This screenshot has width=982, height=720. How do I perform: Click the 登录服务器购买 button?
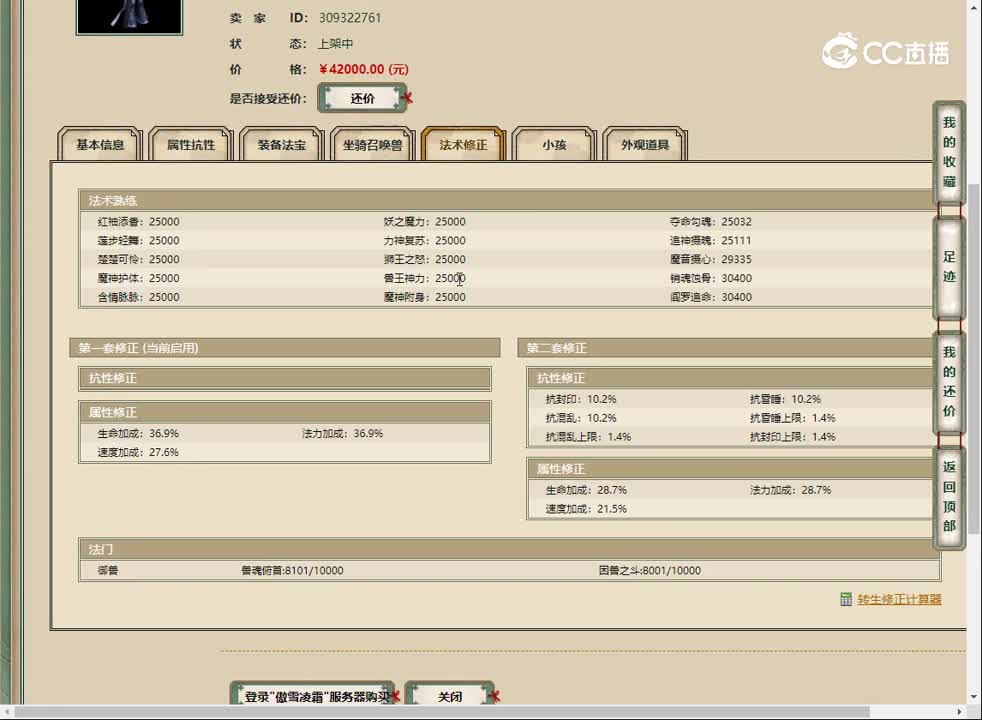(313, 696)
